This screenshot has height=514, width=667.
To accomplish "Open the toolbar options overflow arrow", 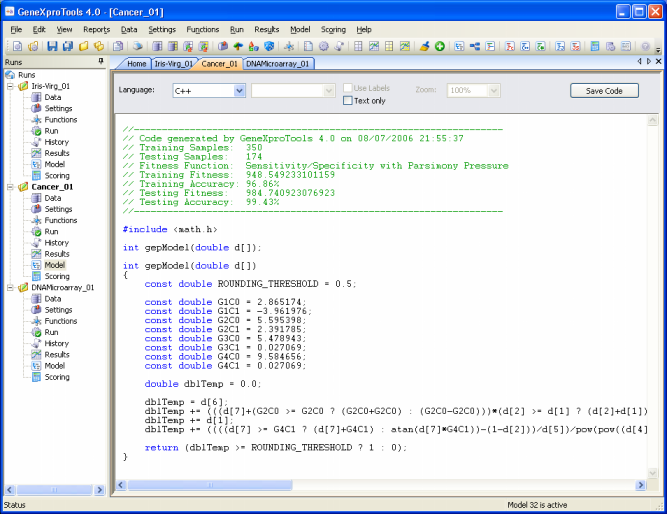I will tap(658, 49).
